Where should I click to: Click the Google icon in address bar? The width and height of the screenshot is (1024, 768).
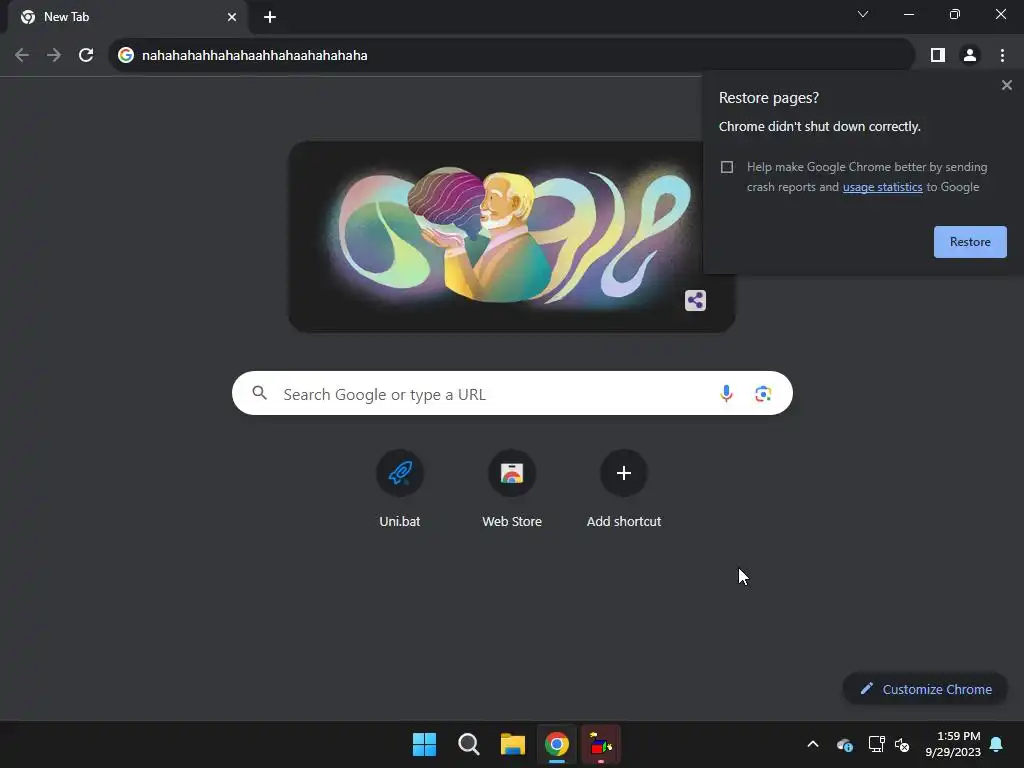tap(126, 56)
